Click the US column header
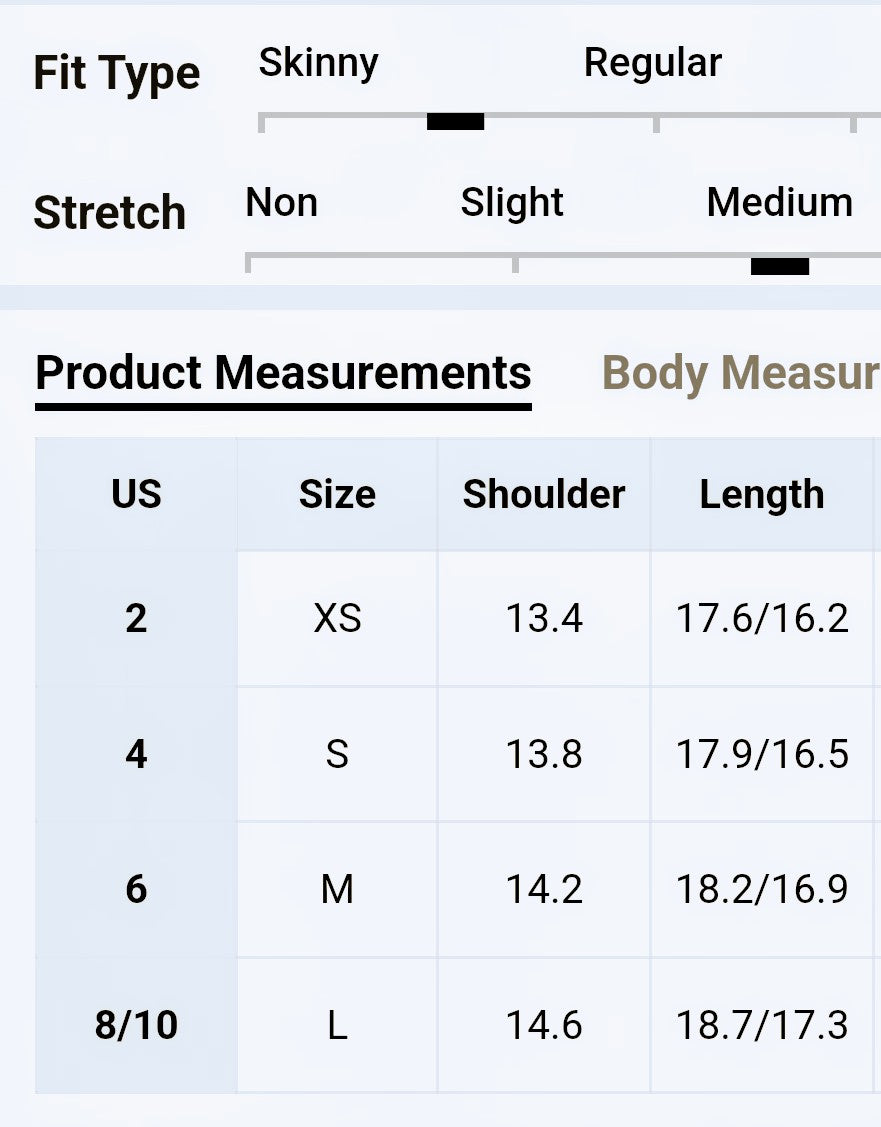The image size is (881, 1127). tap(136, 494)
